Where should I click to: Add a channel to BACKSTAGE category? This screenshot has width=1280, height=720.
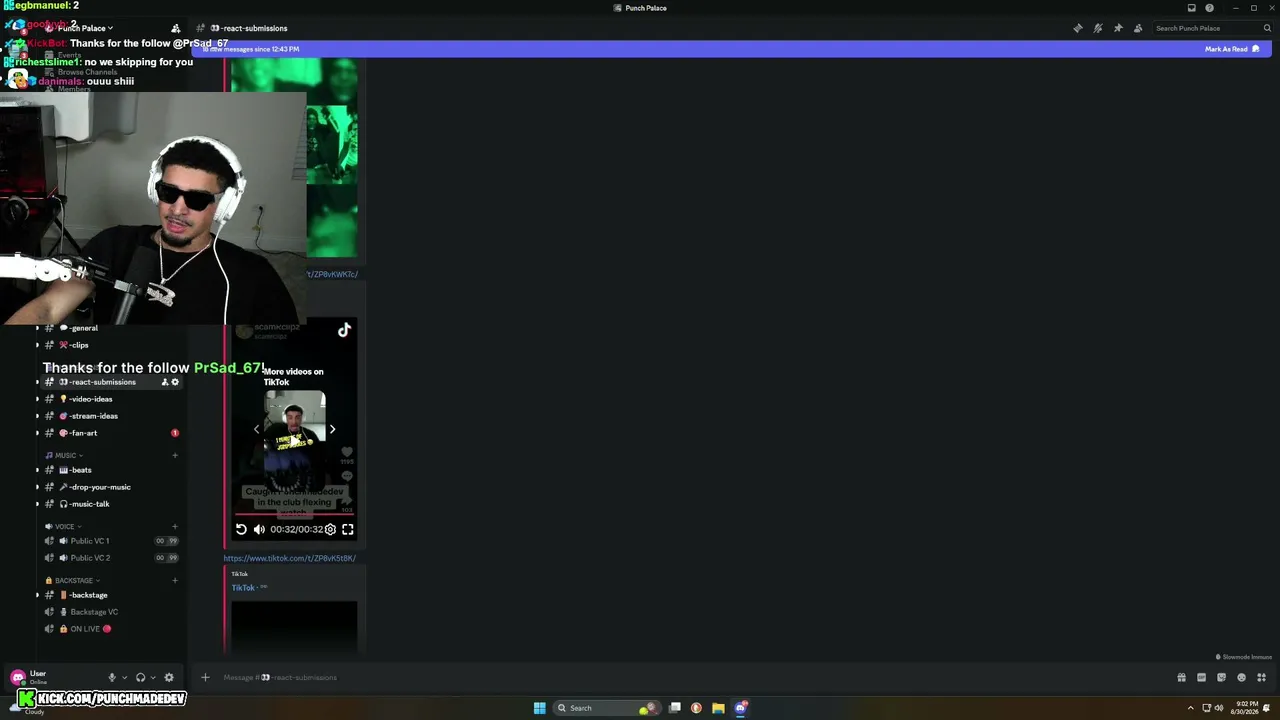pyautogui.click(x=175, y=580)
